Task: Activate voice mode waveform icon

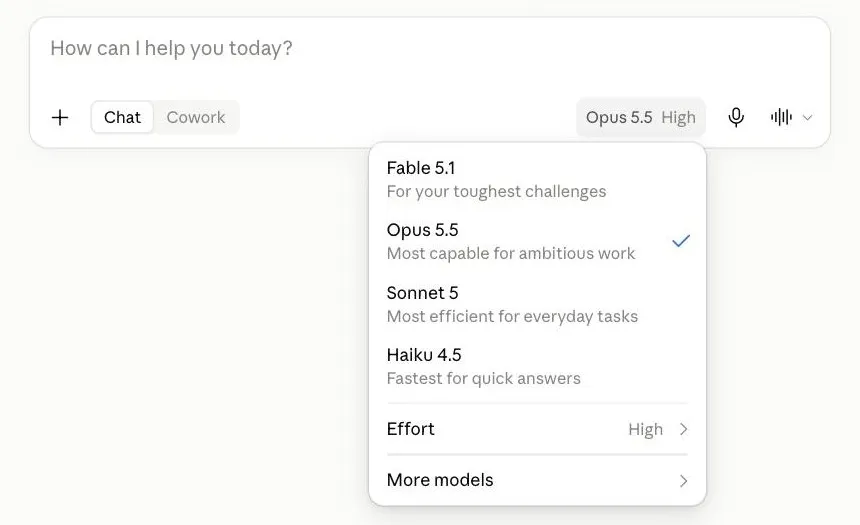Action: 781,117
